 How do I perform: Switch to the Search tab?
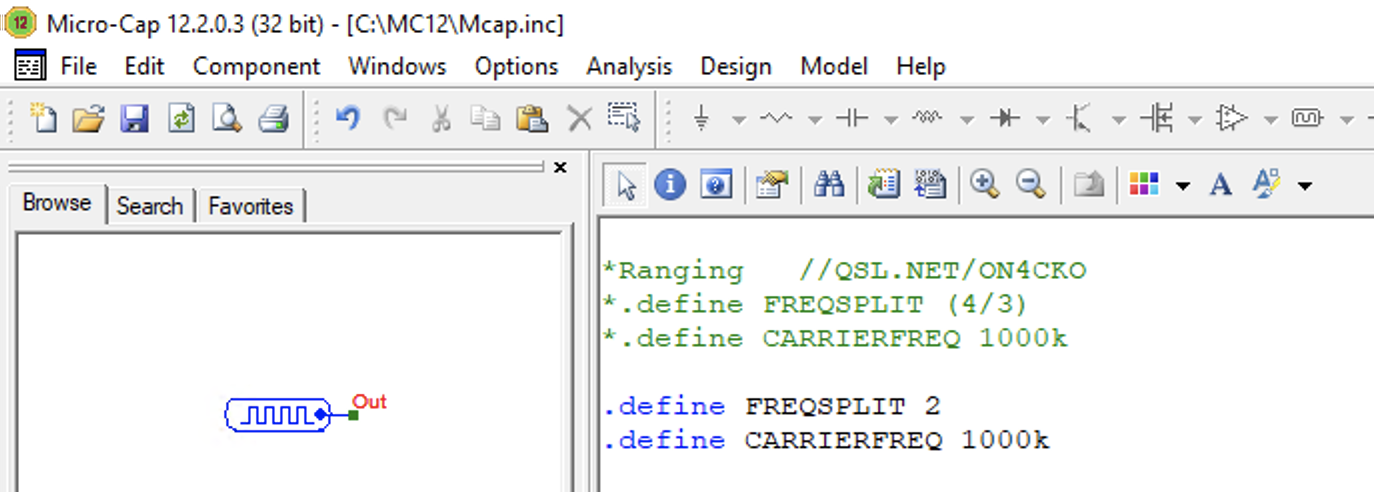(150, 206)
